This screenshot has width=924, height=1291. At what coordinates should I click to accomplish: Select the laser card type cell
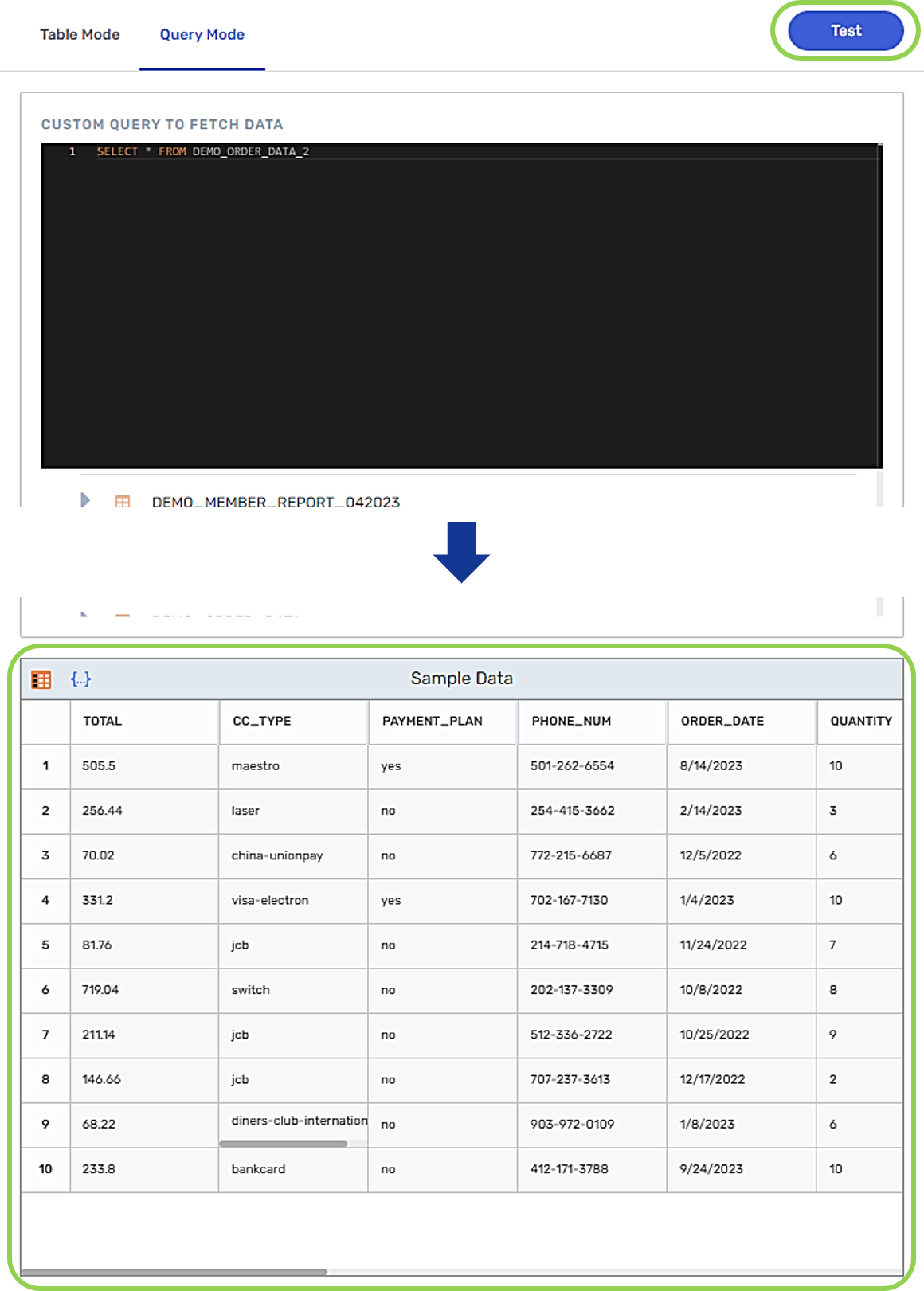[294, 811]
